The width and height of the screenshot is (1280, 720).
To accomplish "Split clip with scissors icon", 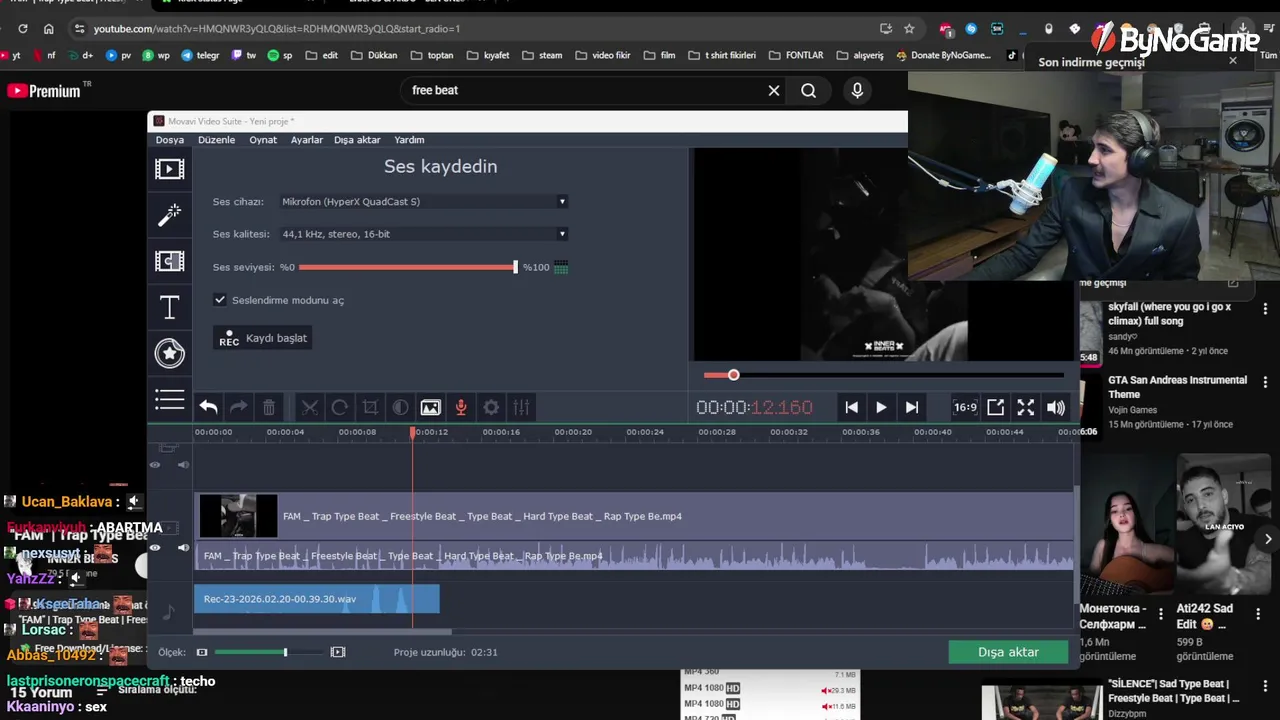I will [310, 407].
